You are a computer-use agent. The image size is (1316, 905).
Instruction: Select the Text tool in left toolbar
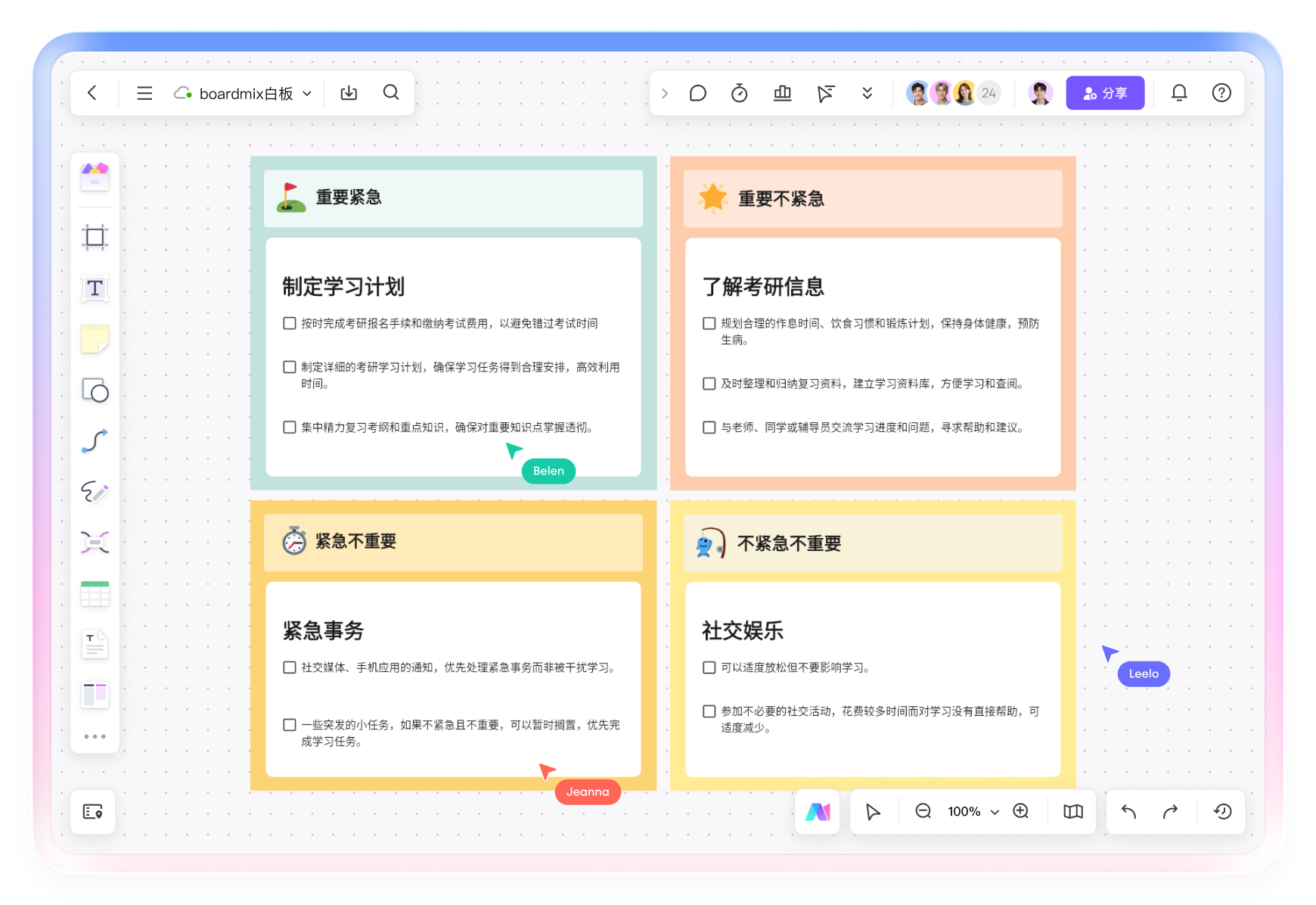95,288
